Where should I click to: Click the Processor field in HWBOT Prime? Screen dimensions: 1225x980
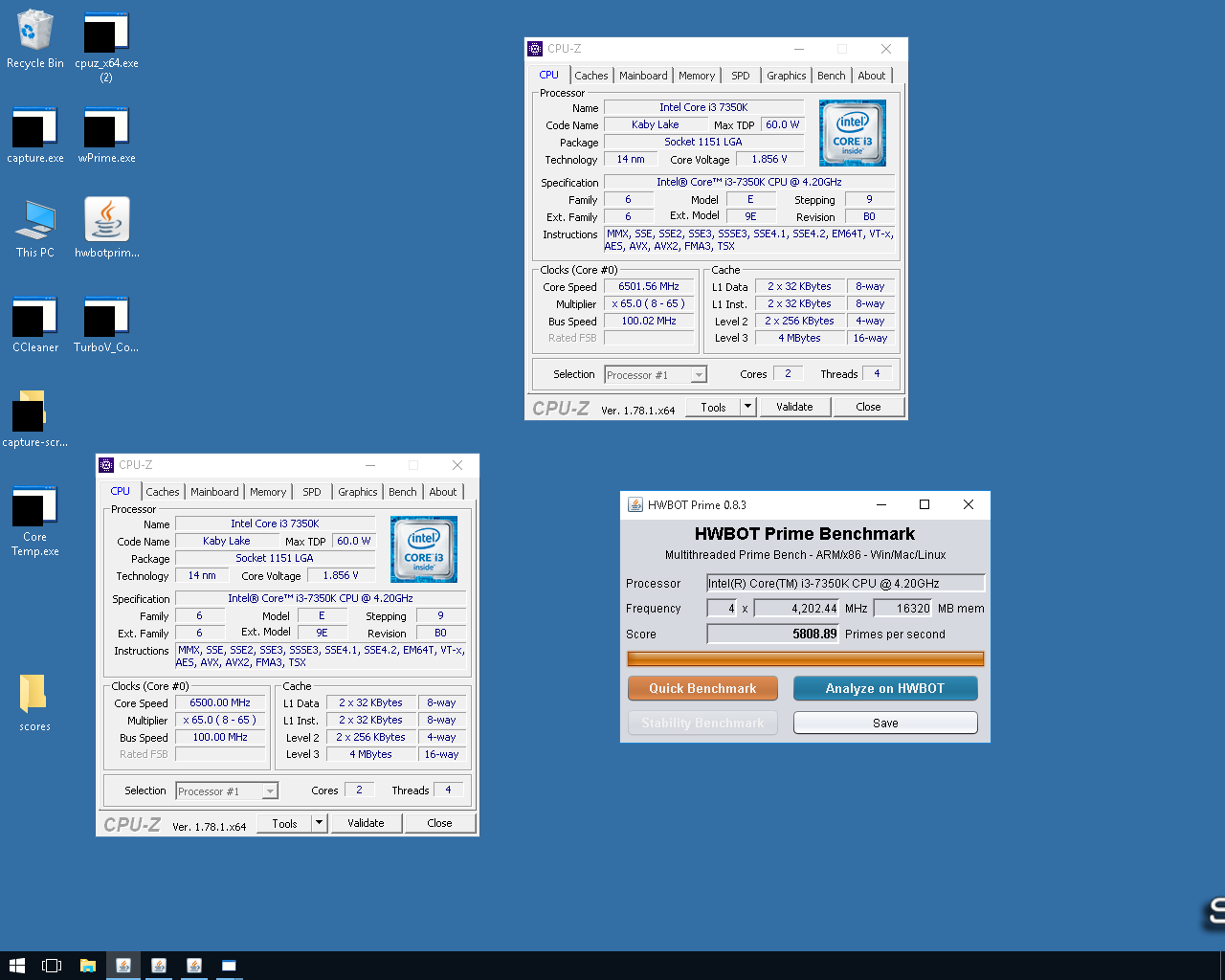point(845,583)
